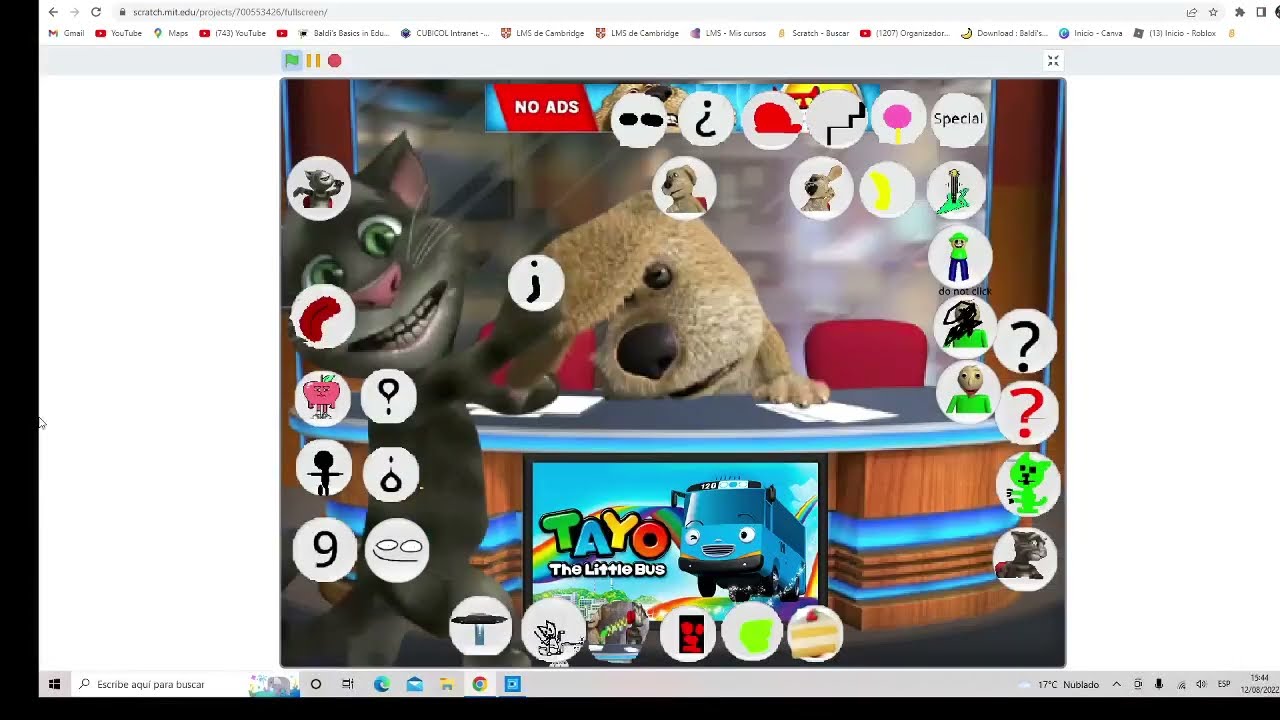Open the LMS - Mis cursos bookmark
The image size is (1280, 720).
pos(728,33)
